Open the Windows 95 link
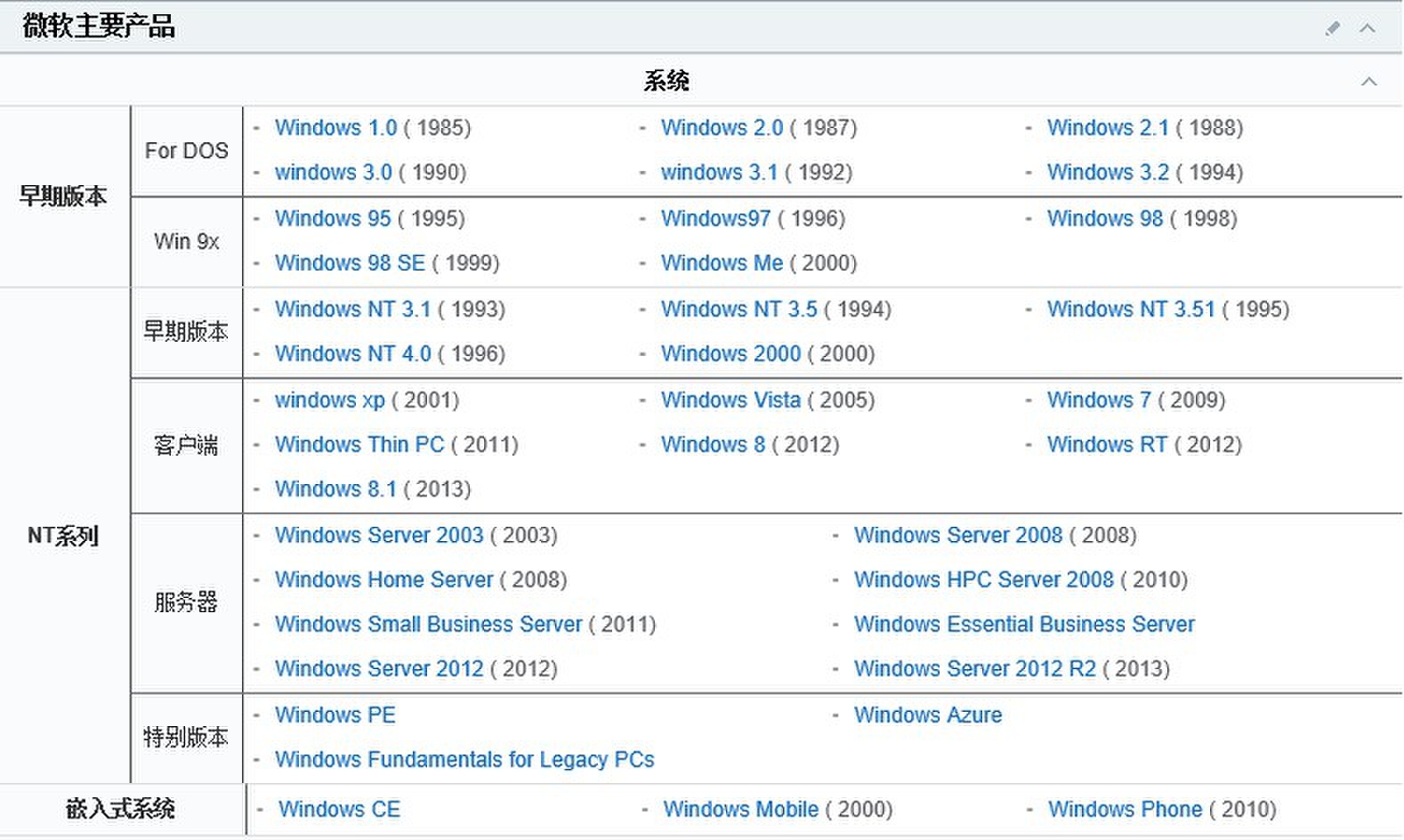The image size is (1404, 840). [x=333, y=218]
